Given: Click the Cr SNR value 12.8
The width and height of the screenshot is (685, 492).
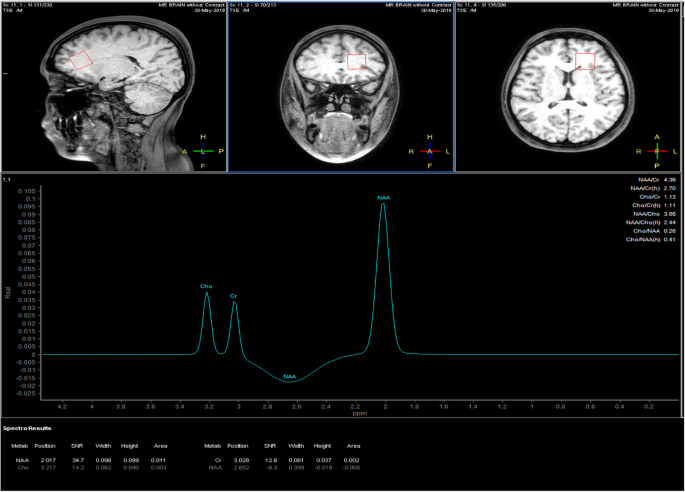Looking at the screenshot, I should (x=271, y=460).
